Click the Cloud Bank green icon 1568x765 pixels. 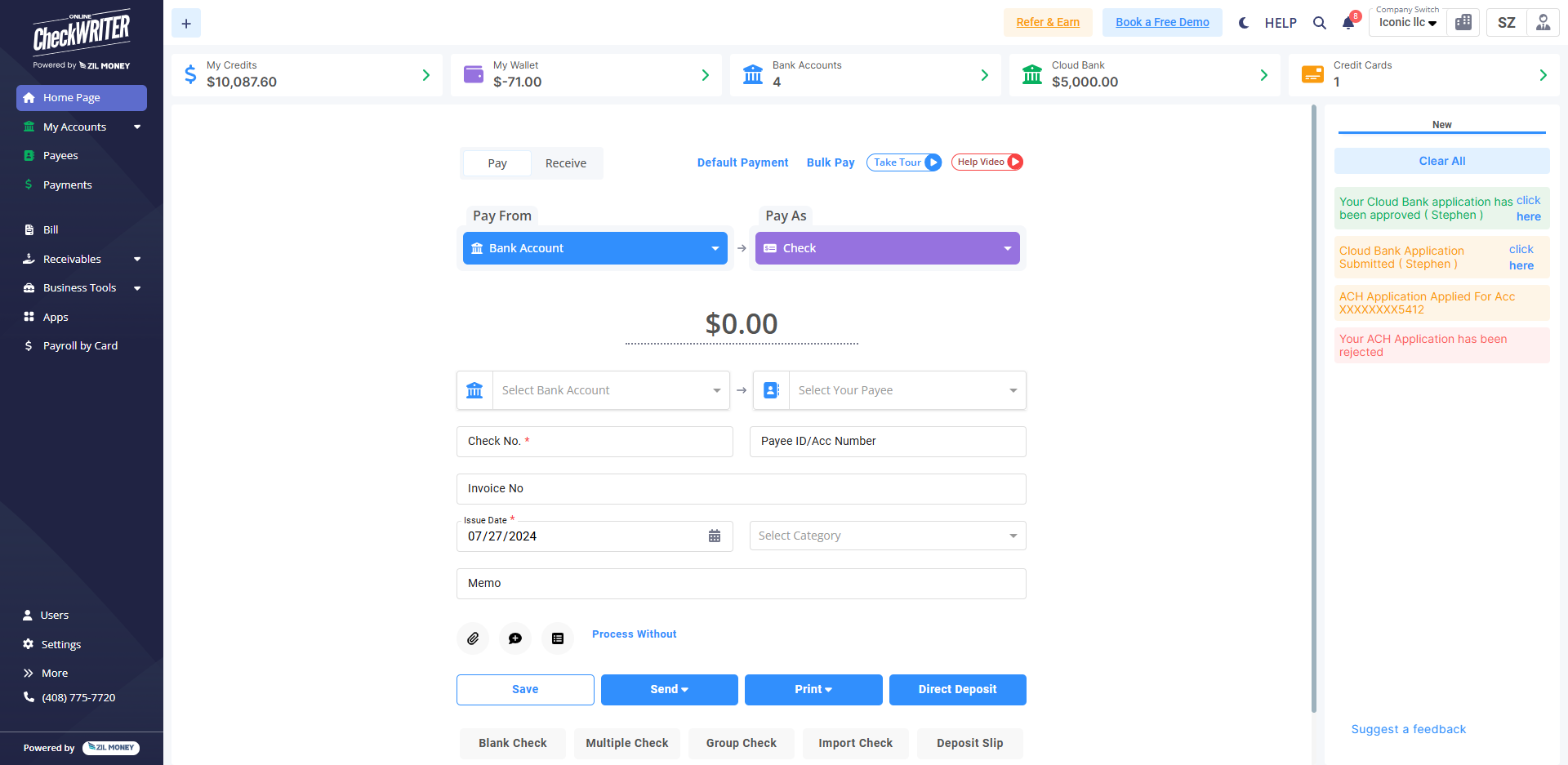[1032, 75]
